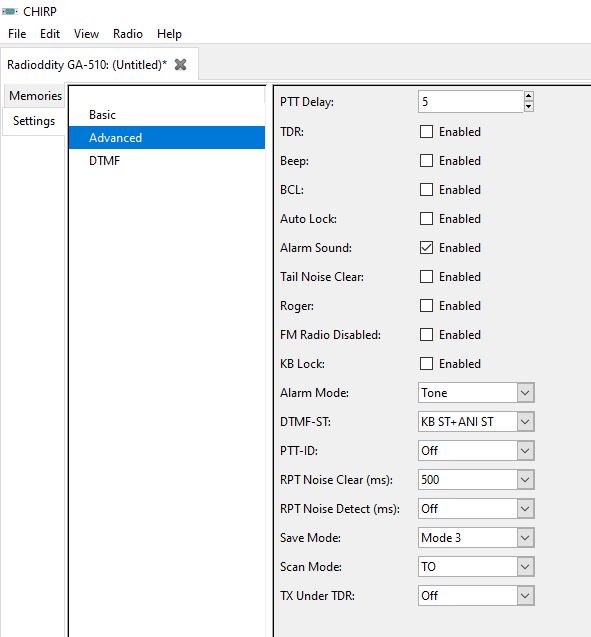Click the Save Mode label

click(x=310, y=538)
